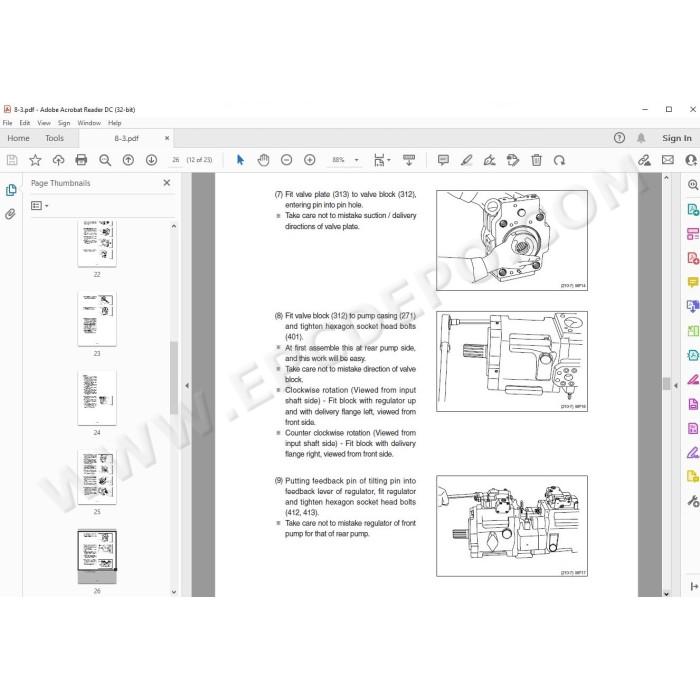Viewport: 700px width, 700px height.
Task: Open More Tools wrench icon in right pane
Action: click(x=693, y=501)
